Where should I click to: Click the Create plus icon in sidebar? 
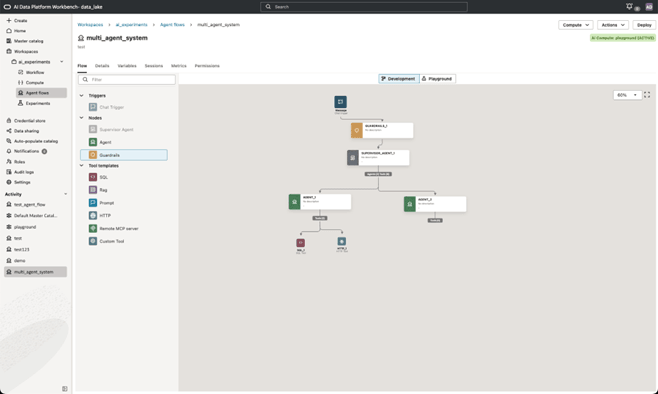9,20
